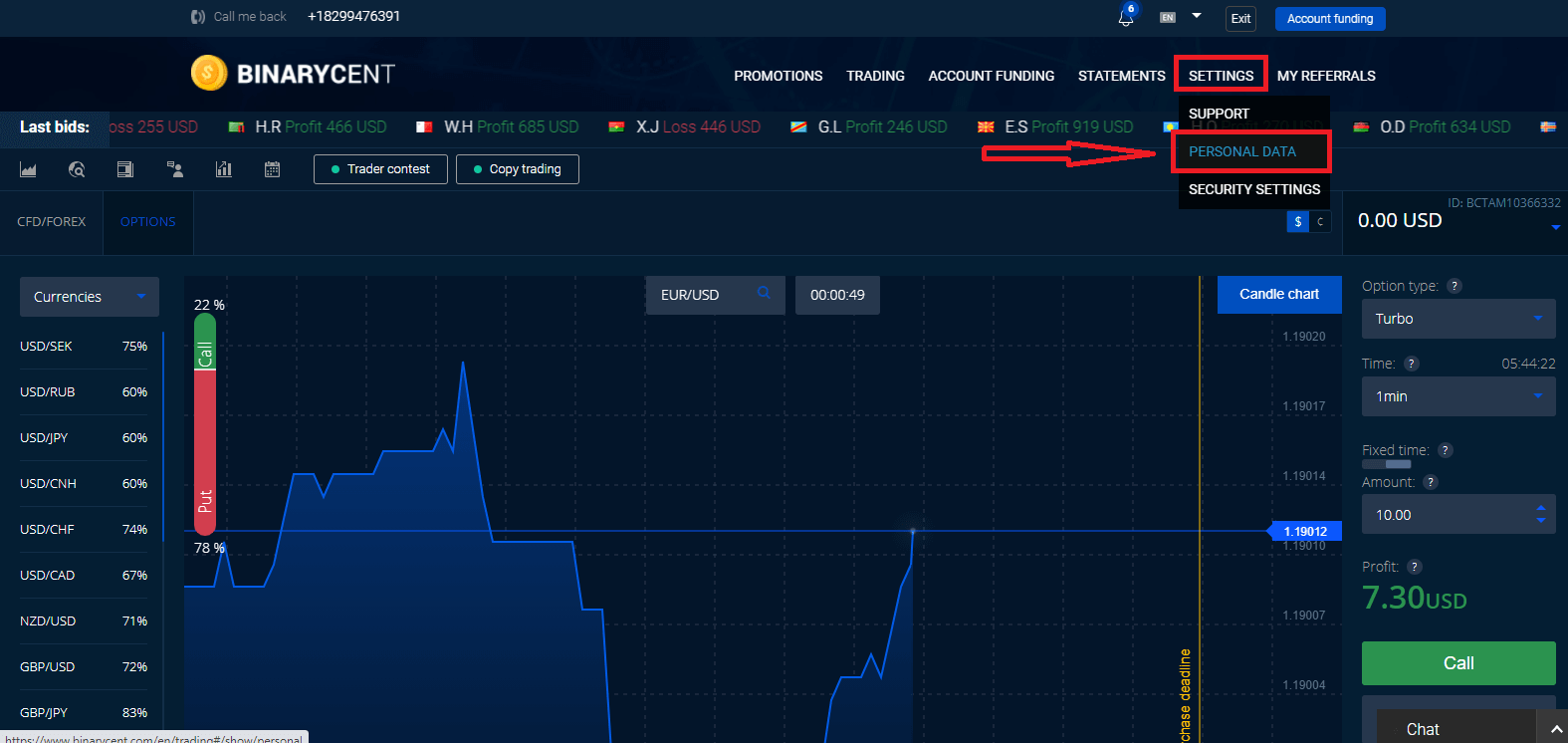Select NZD/USD 71% currency pair

84,621
